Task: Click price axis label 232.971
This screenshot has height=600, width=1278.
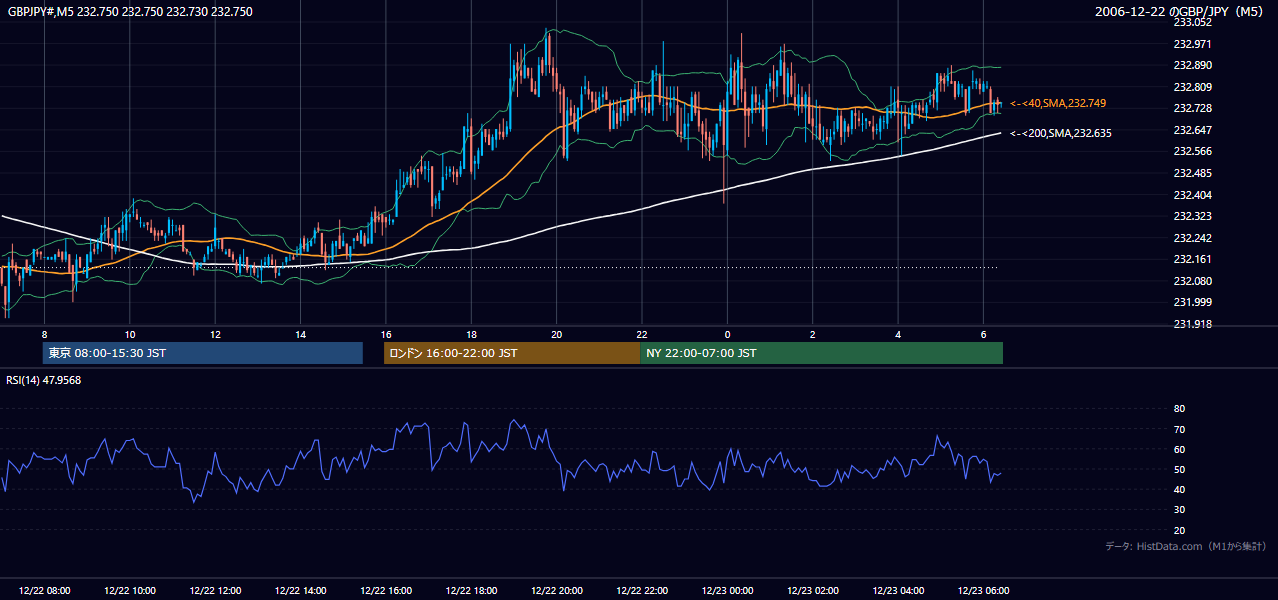Action: (1193, 44)
